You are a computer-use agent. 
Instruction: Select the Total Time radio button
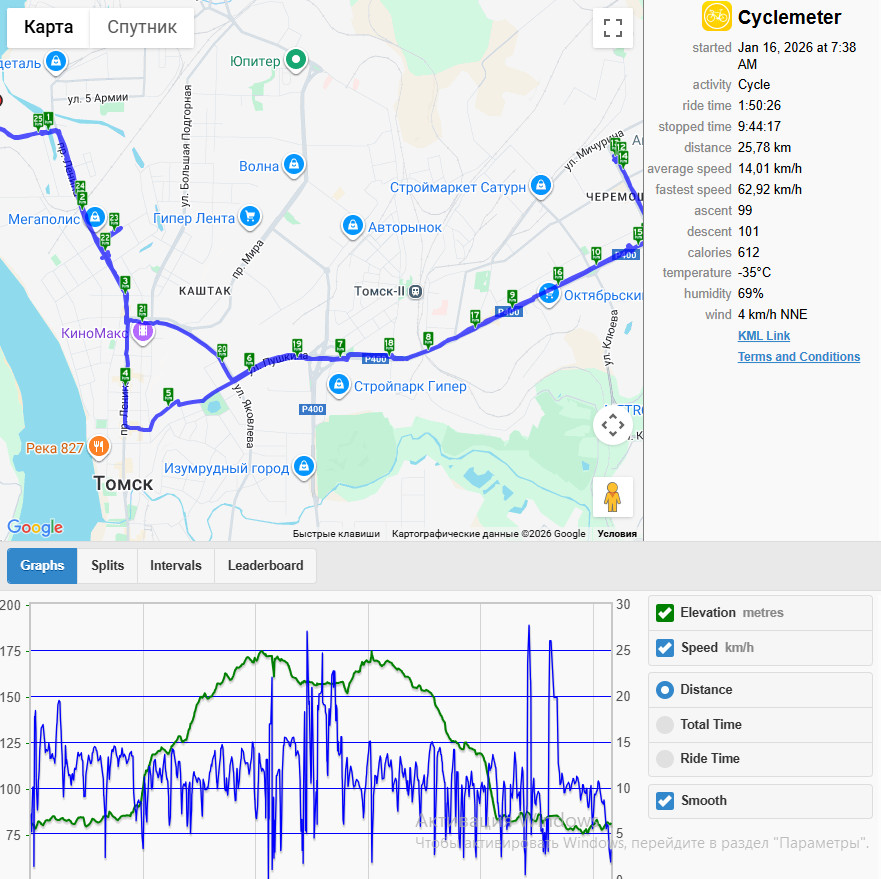click(665, 724)
